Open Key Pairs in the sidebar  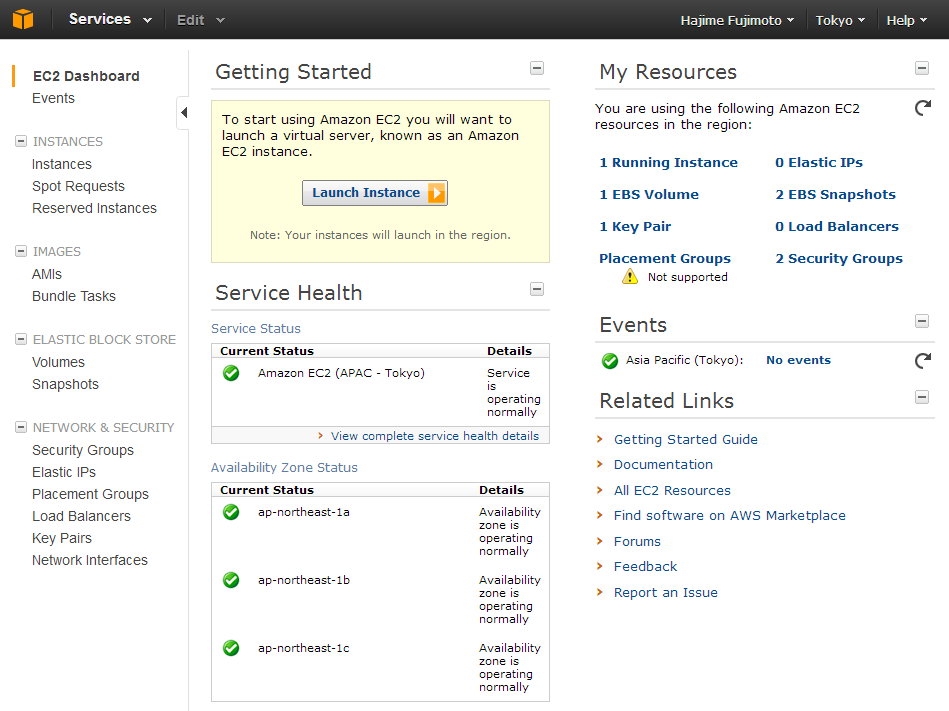tap(62, 538)
